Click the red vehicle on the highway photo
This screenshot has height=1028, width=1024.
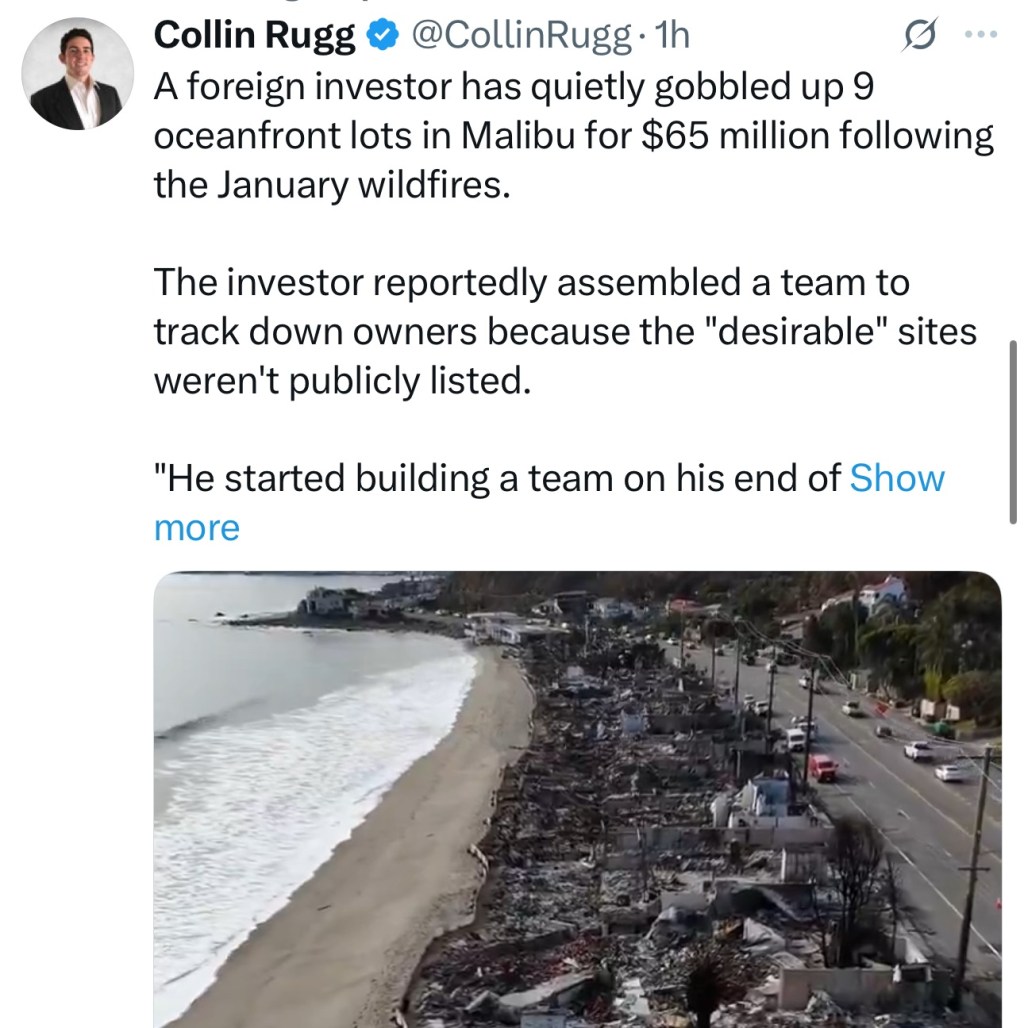point(822,767)
